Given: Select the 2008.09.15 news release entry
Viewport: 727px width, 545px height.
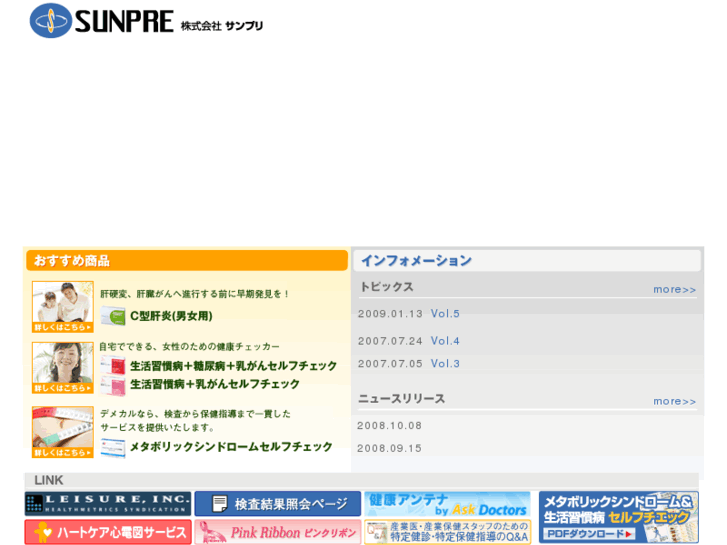Looking at the screenshot, I should pyautogui.click(x=389, y=449).
